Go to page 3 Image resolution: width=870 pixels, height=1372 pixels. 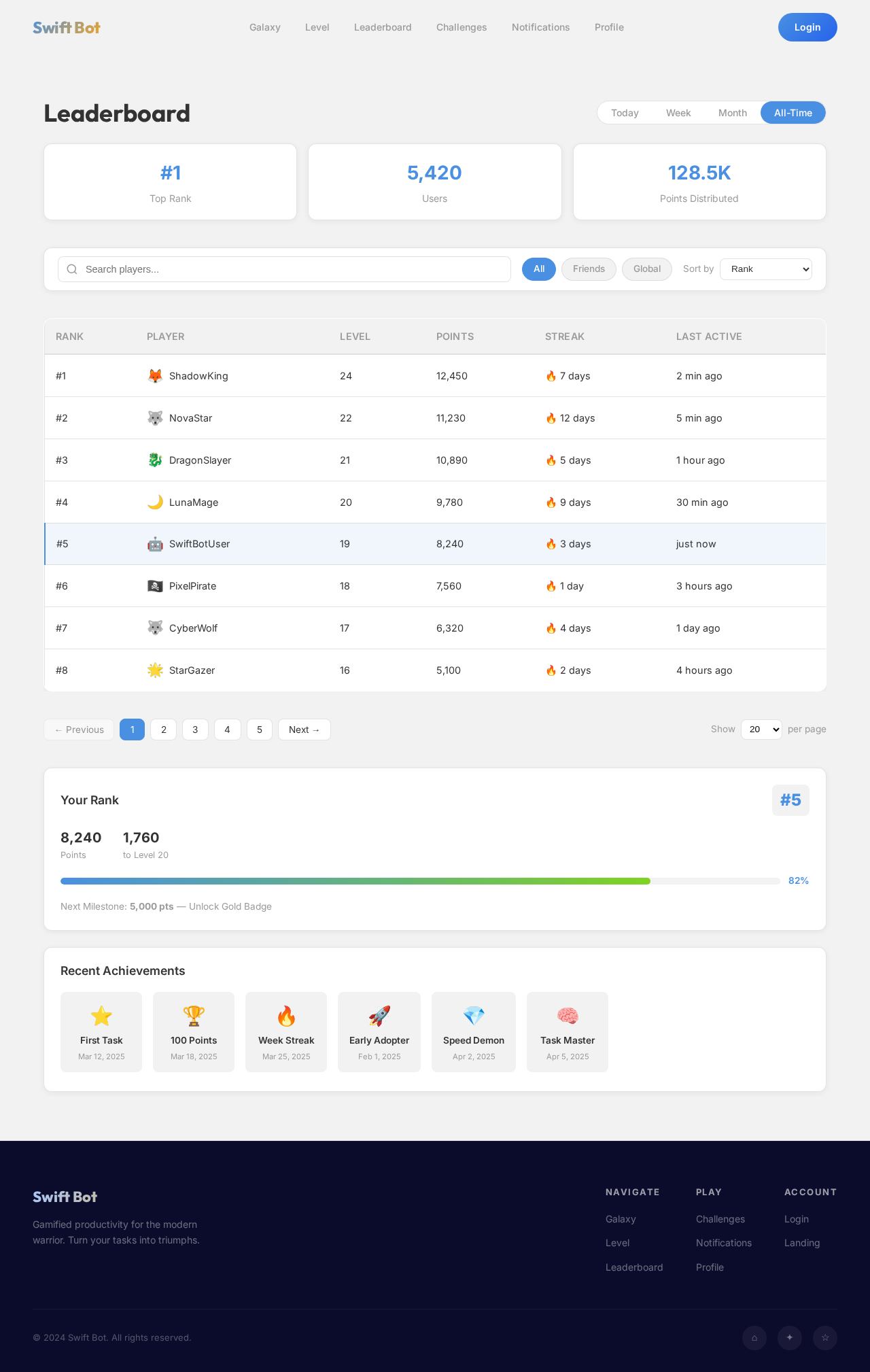tap(195, 730)
